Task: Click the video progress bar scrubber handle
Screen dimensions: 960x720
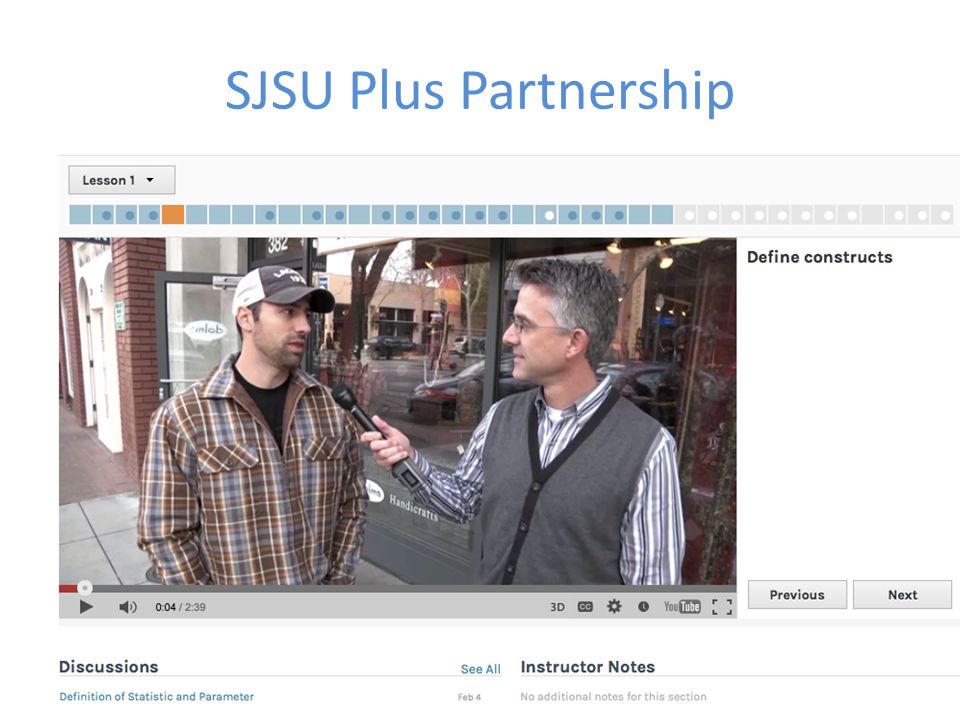Action: pyautogui.click(x=85, y=588)
